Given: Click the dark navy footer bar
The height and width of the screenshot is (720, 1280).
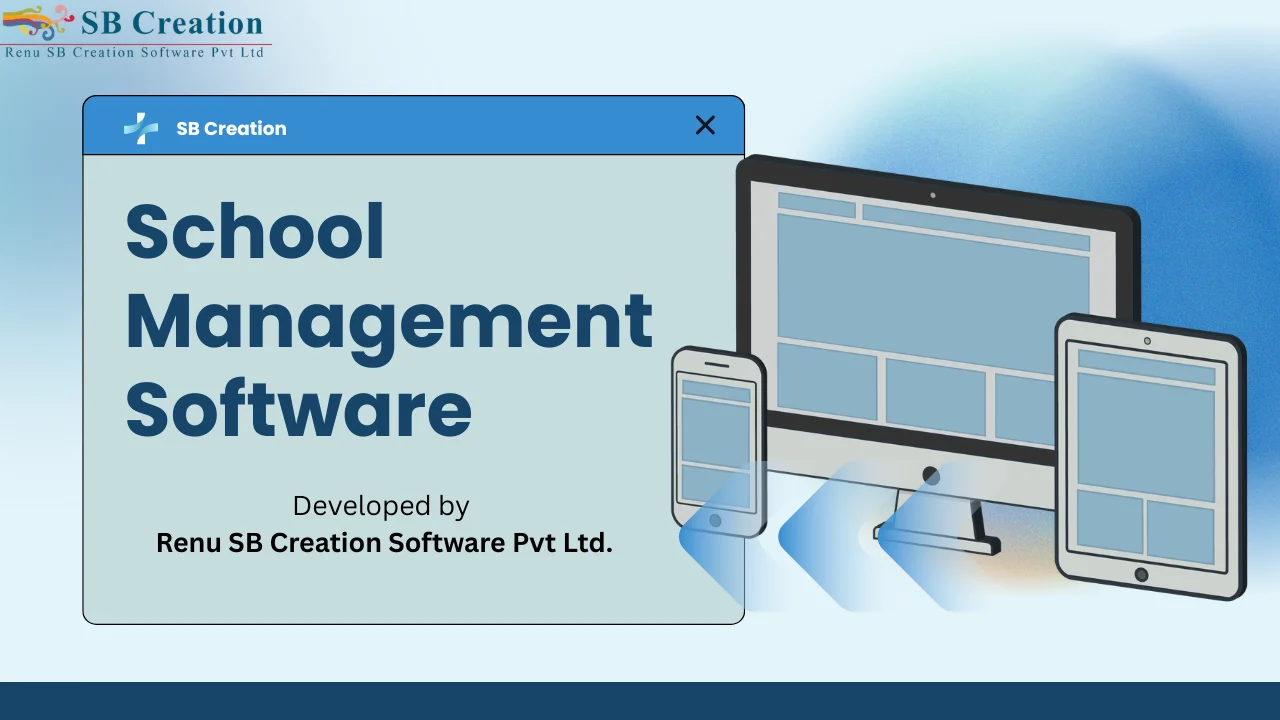Looking at the screenshot, I should pos(640,700).
